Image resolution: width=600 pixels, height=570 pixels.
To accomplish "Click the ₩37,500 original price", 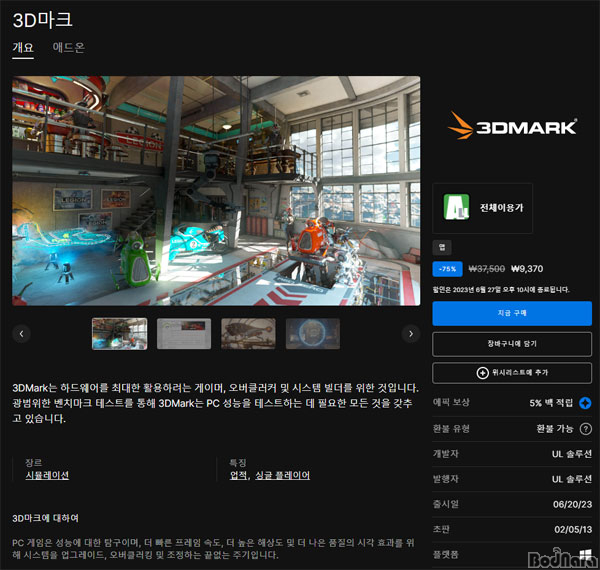I will click(x=487, y=269).
